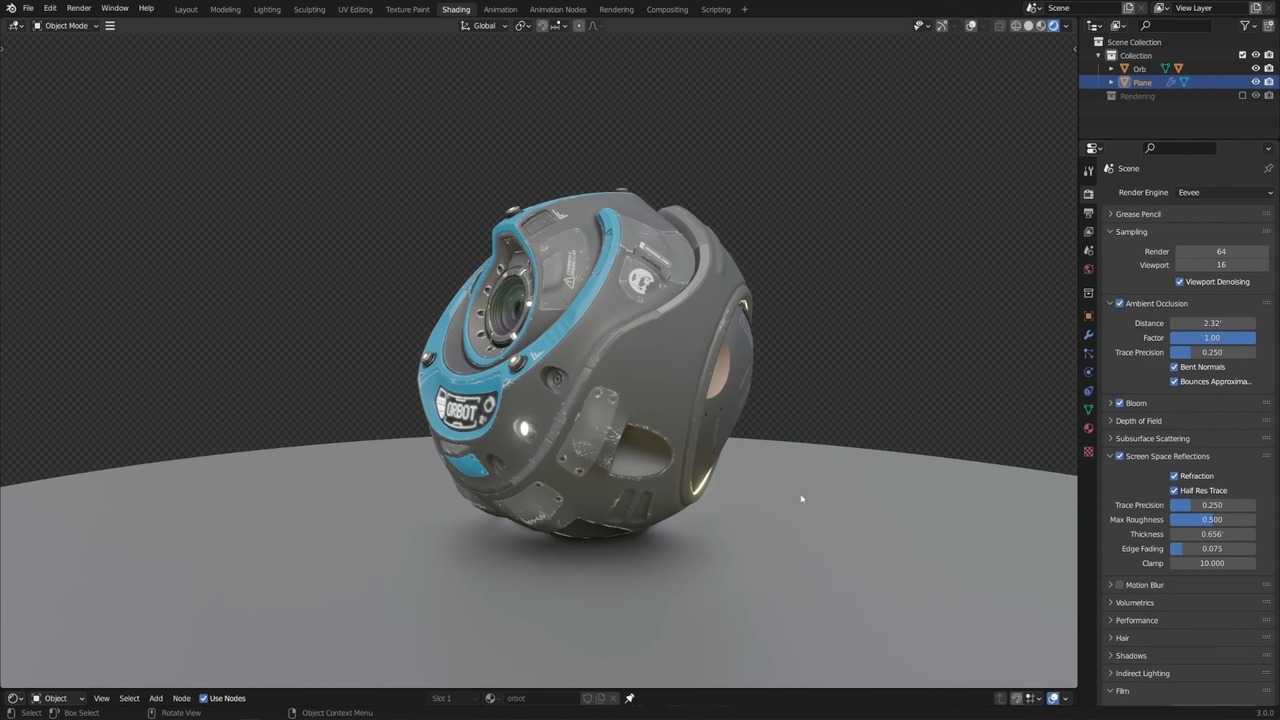
Task: Open the Render properties tab
Action: tap(1088, 194)
